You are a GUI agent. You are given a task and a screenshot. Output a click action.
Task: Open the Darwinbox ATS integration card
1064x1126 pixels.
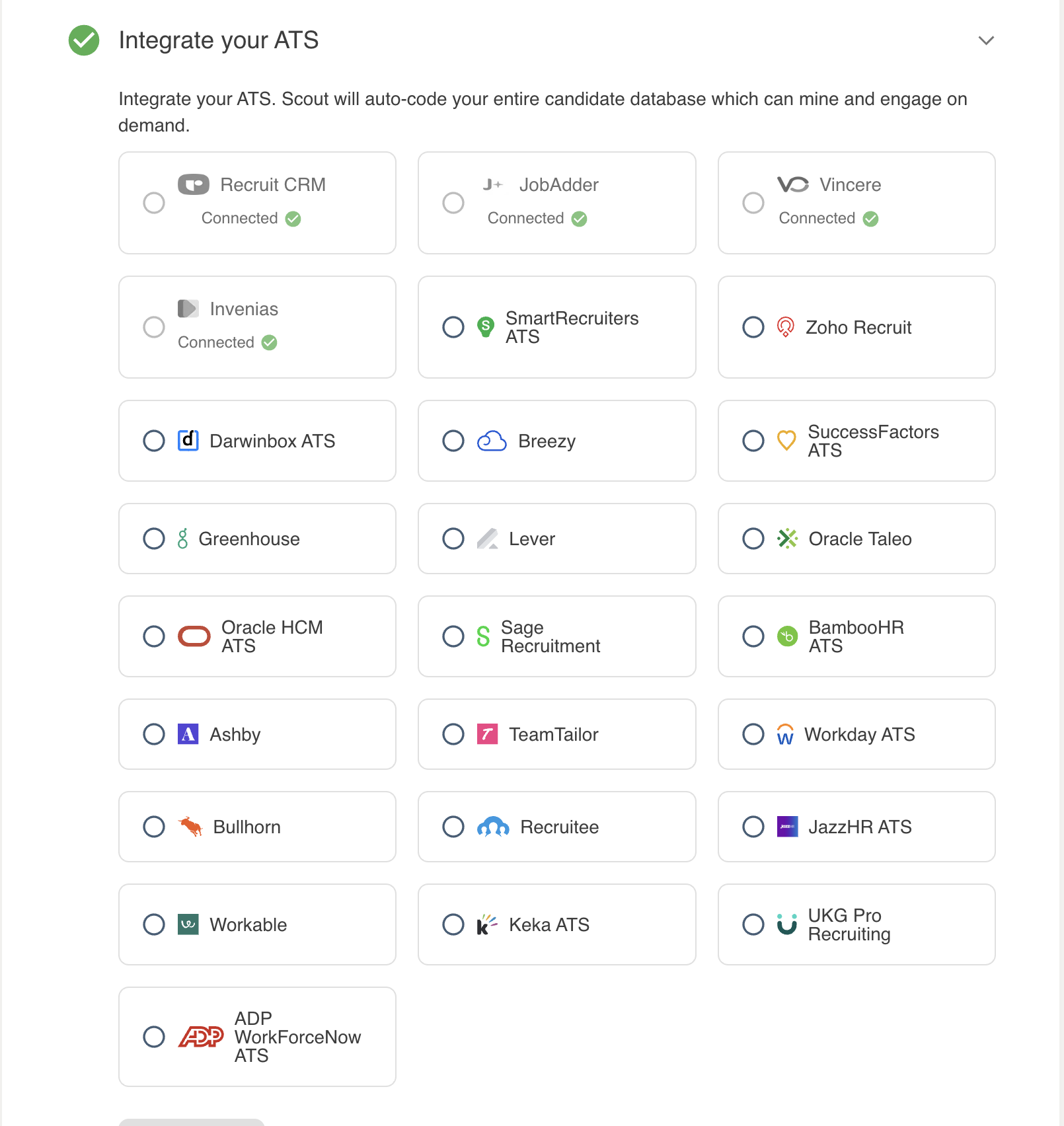click(x=258, y=441)
